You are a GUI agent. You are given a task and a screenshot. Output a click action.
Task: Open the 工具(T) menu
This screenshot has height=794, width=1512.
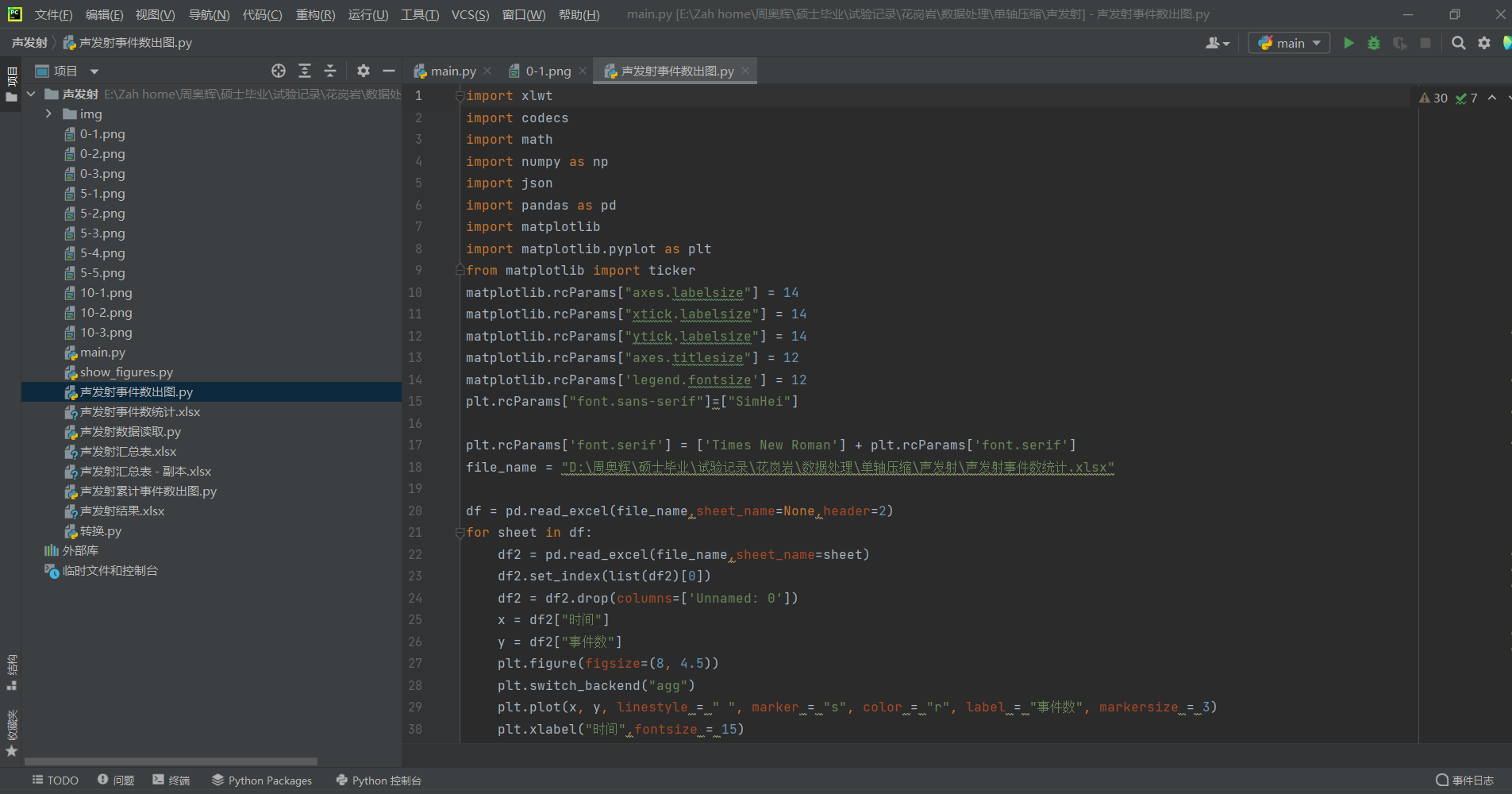[420, 14]
